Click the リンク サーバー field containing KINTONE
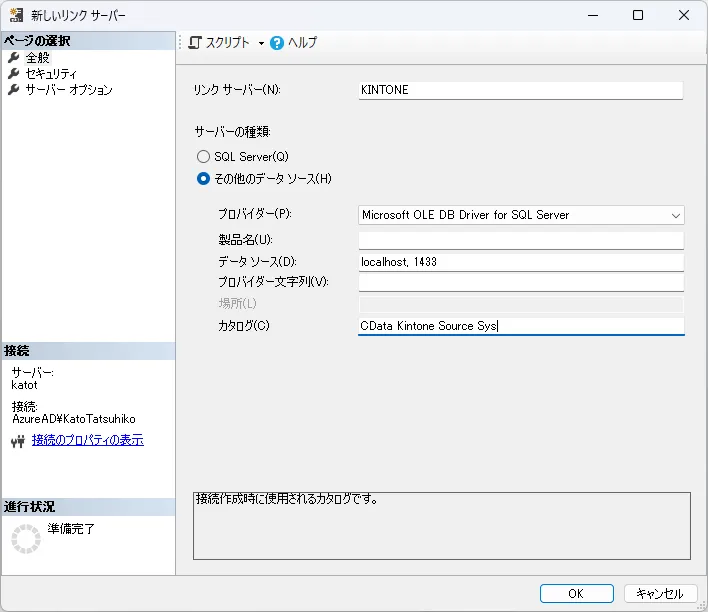 pyautogui.click(x=521, y=90)
